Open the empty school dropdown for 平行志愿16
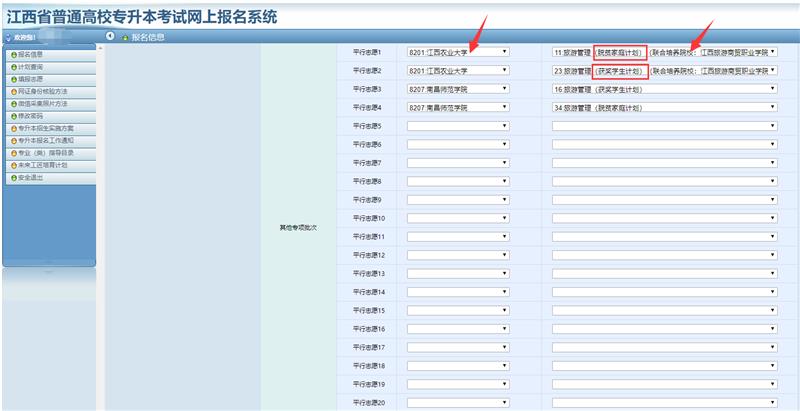 [x=458, y=329]
